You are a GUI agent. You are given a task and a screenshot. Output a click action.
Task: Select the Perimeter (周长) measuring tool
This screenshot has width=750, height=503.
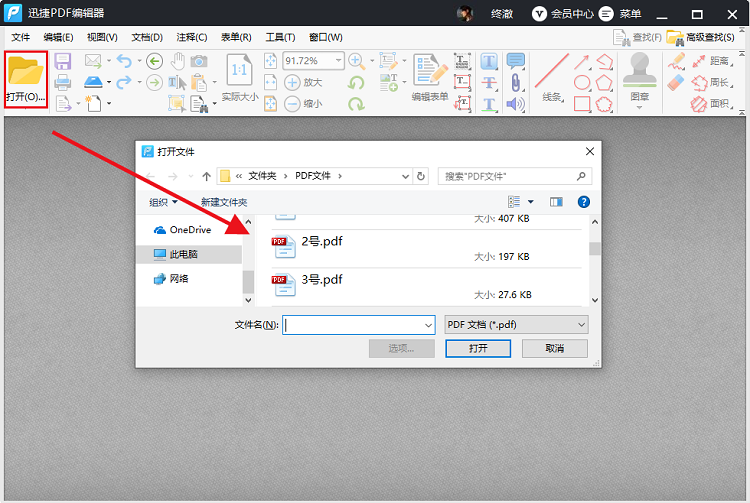coord(712,82)
